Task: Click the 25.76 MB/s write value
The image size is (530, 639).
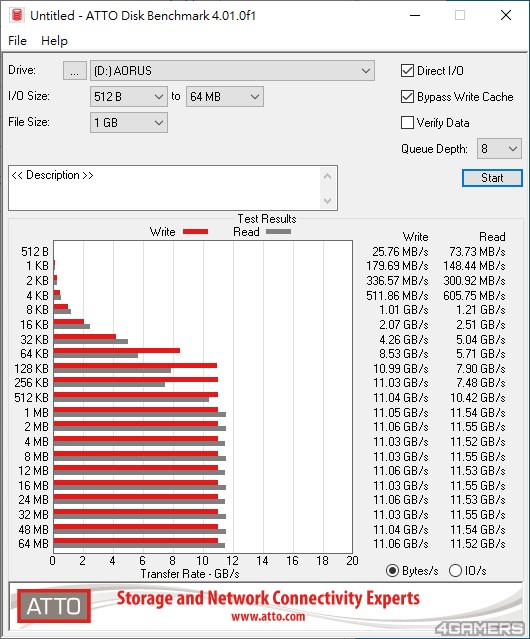Action: pos(400,251)
